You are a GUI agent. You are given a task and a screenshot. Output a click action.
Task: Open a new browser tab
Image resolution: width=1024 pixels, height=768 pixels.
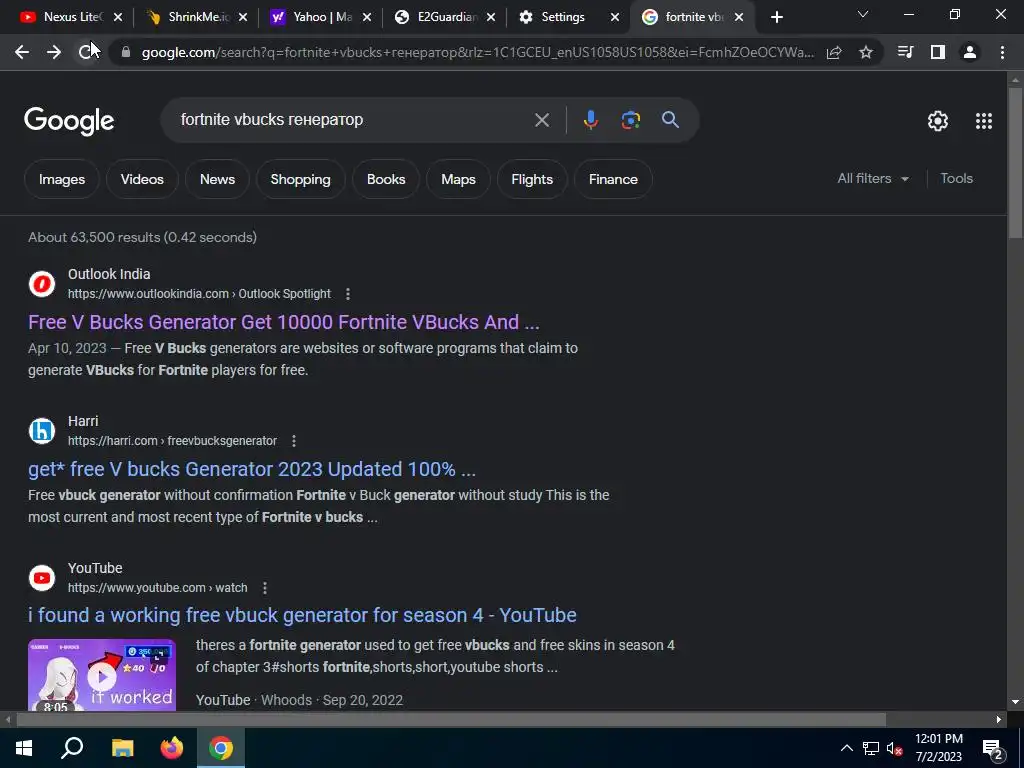(x=776, y=17)
